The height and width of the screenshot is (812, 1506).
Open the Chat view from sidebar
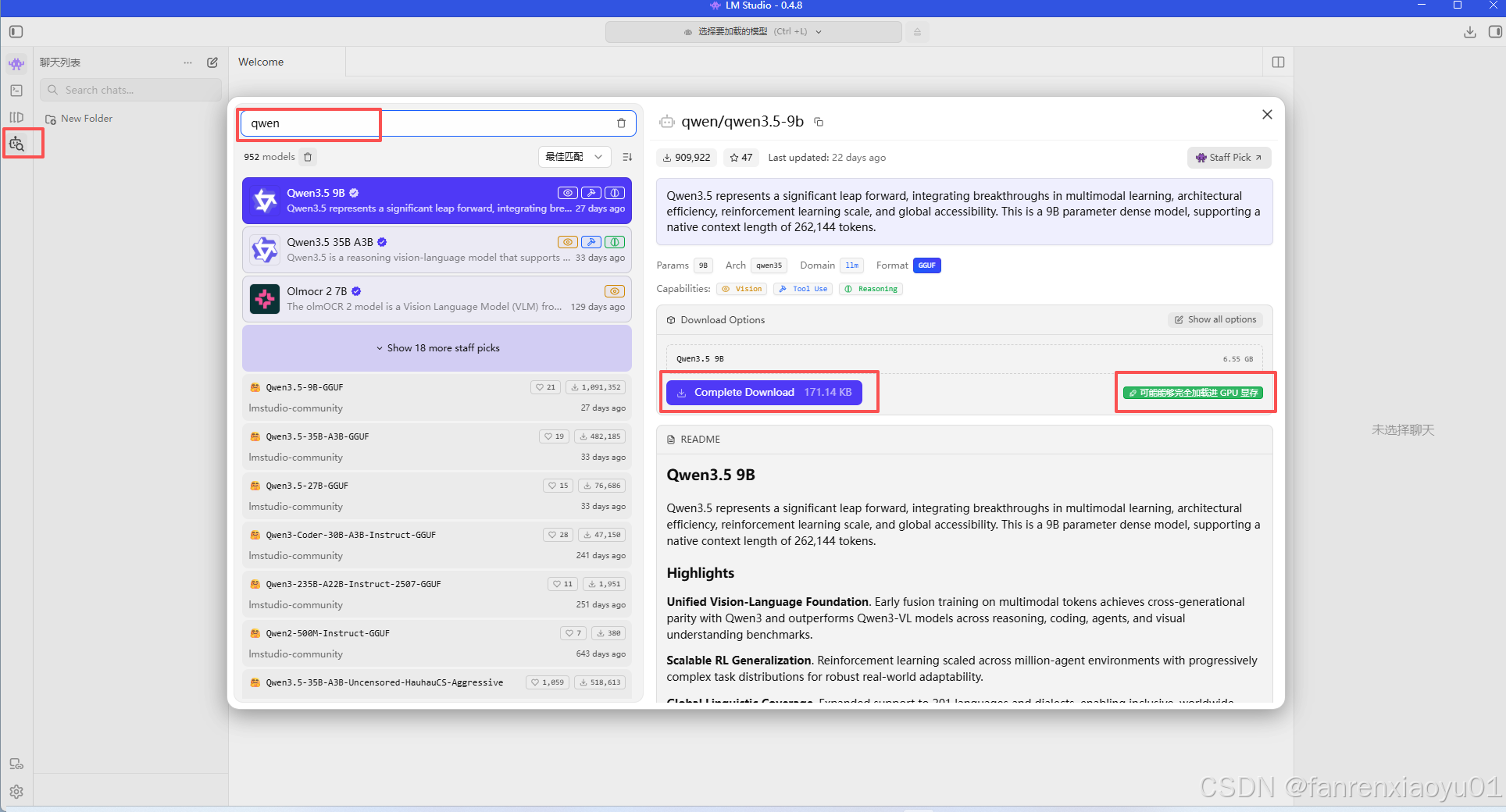pyautogui.click(x=16, y=64)
